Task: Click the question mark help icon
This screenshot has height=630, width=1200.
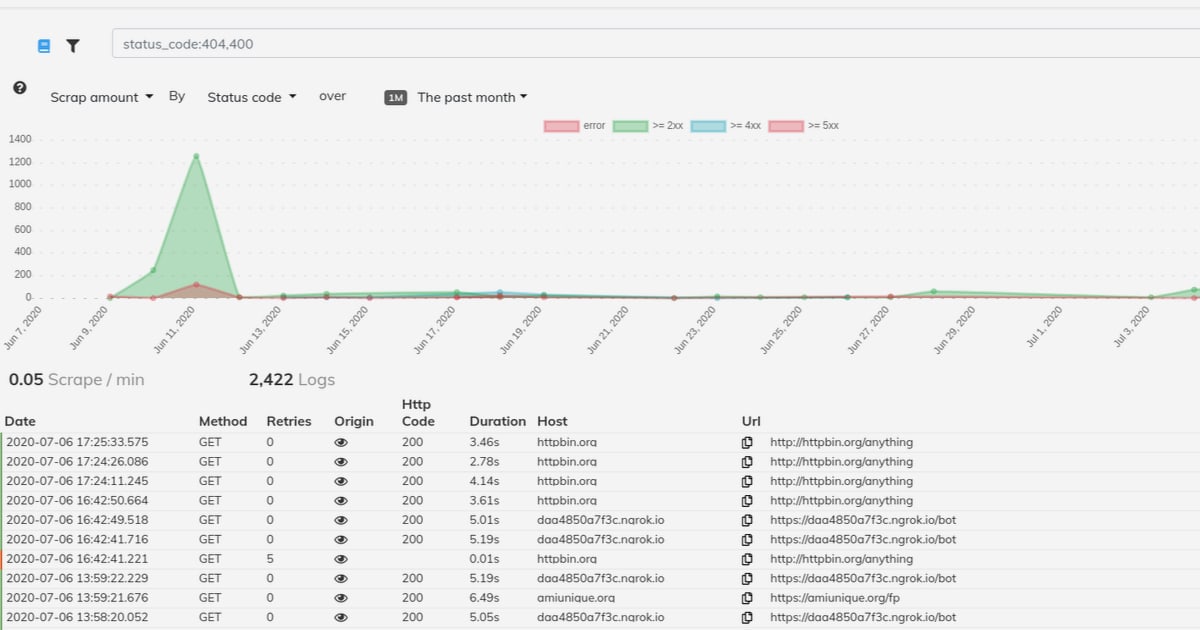Action: pos(20,88)
